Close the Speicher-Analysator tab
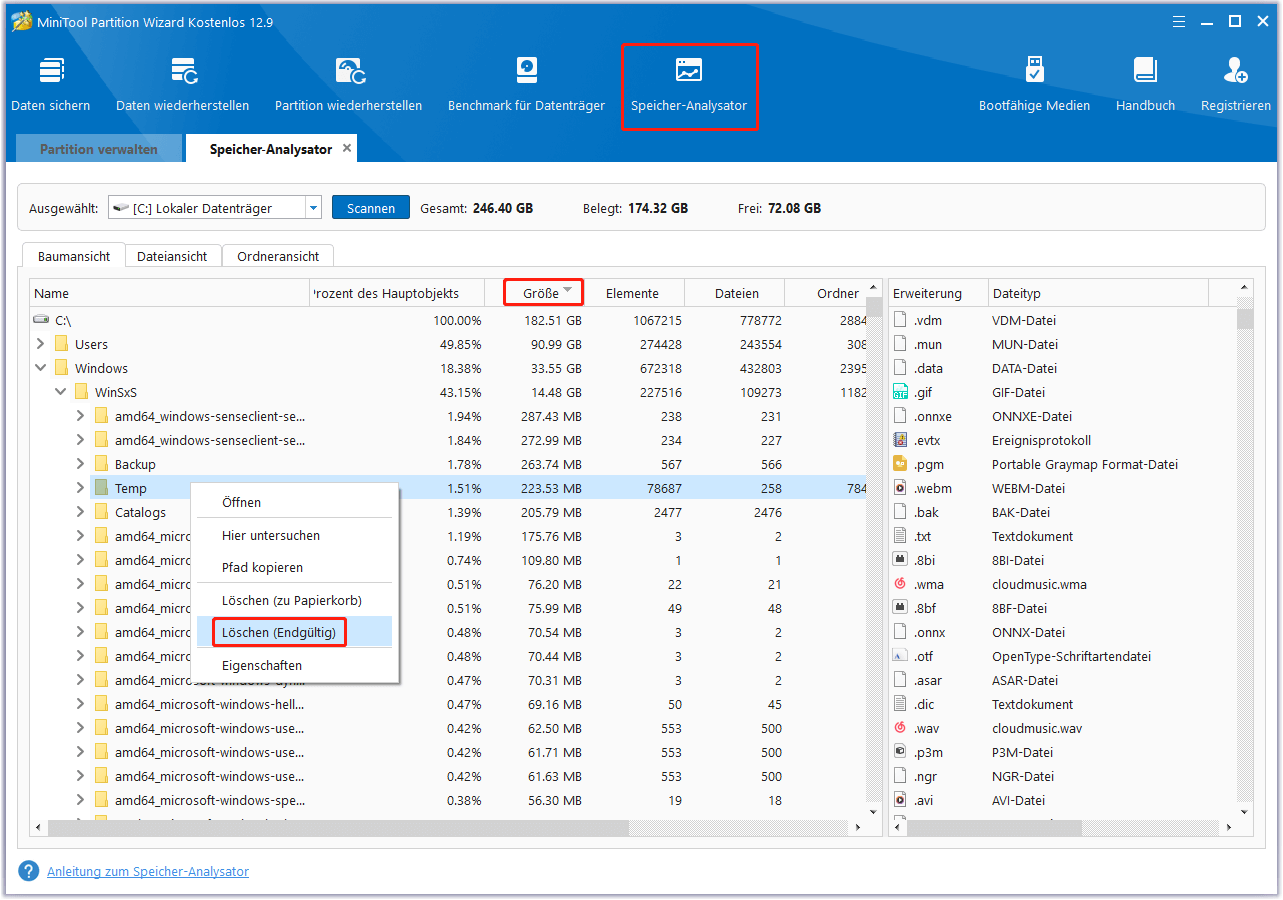This screenshot has width=1283, height=900. click(347, 148)
